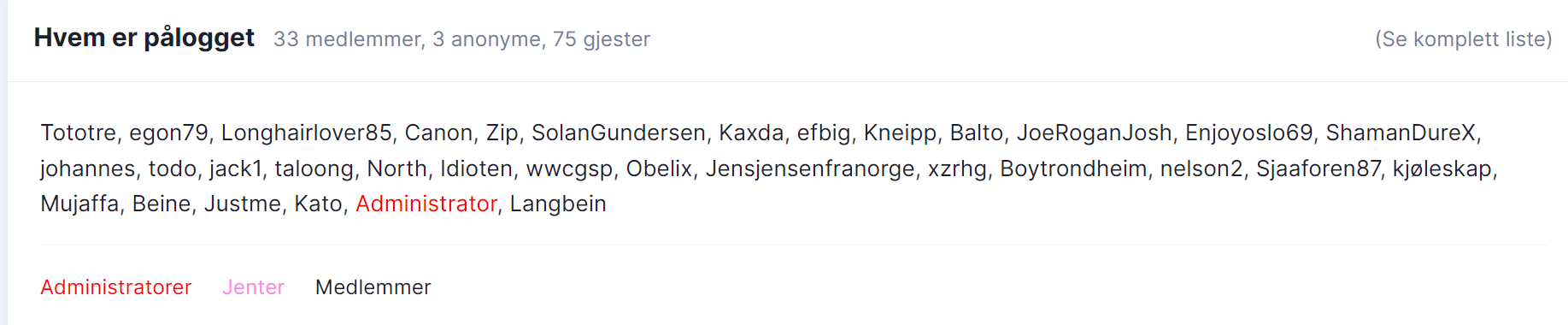1568x325 pixels.
Task: Open ShamanDureX user profile
Action: [x=1401, y=133]
